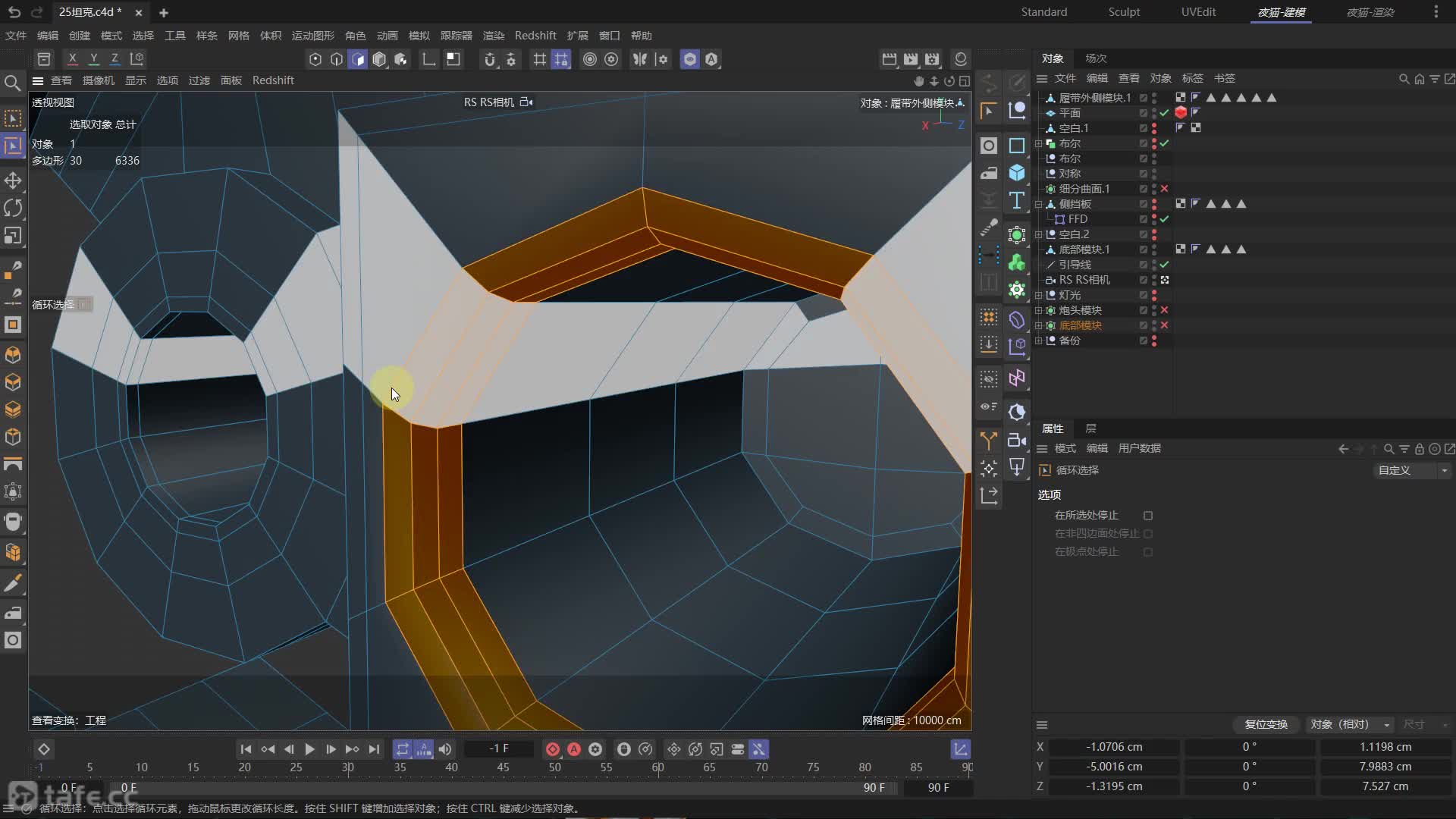Close the 25坦克.c4d tab
Image resolution: width=1456 pixels, height=819 pixels.
(138, 12)
